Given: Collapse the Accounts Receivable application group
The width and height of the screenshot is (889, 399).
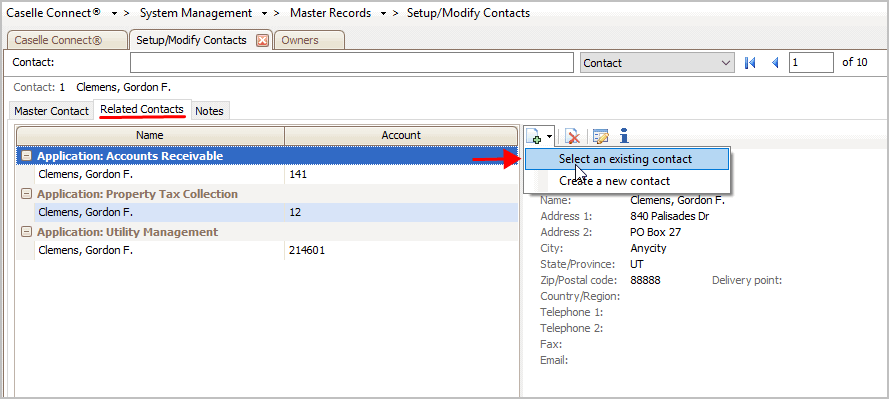Looking at the screenshot, I should pos(26,156).
